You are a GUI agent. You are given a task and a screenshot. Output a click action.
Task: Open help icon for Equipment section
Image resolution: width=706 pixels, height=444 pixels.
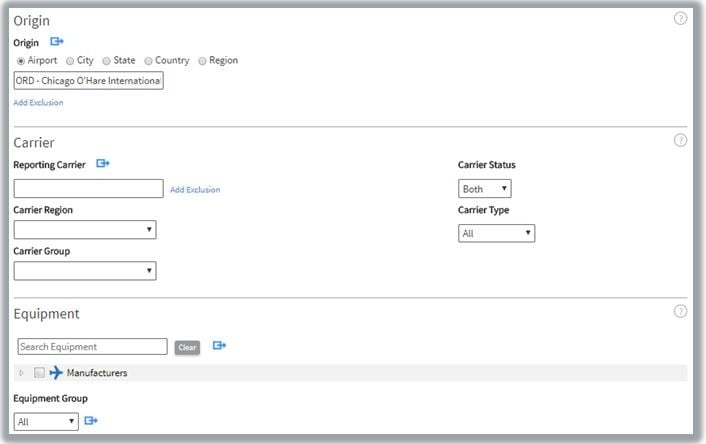681,311
